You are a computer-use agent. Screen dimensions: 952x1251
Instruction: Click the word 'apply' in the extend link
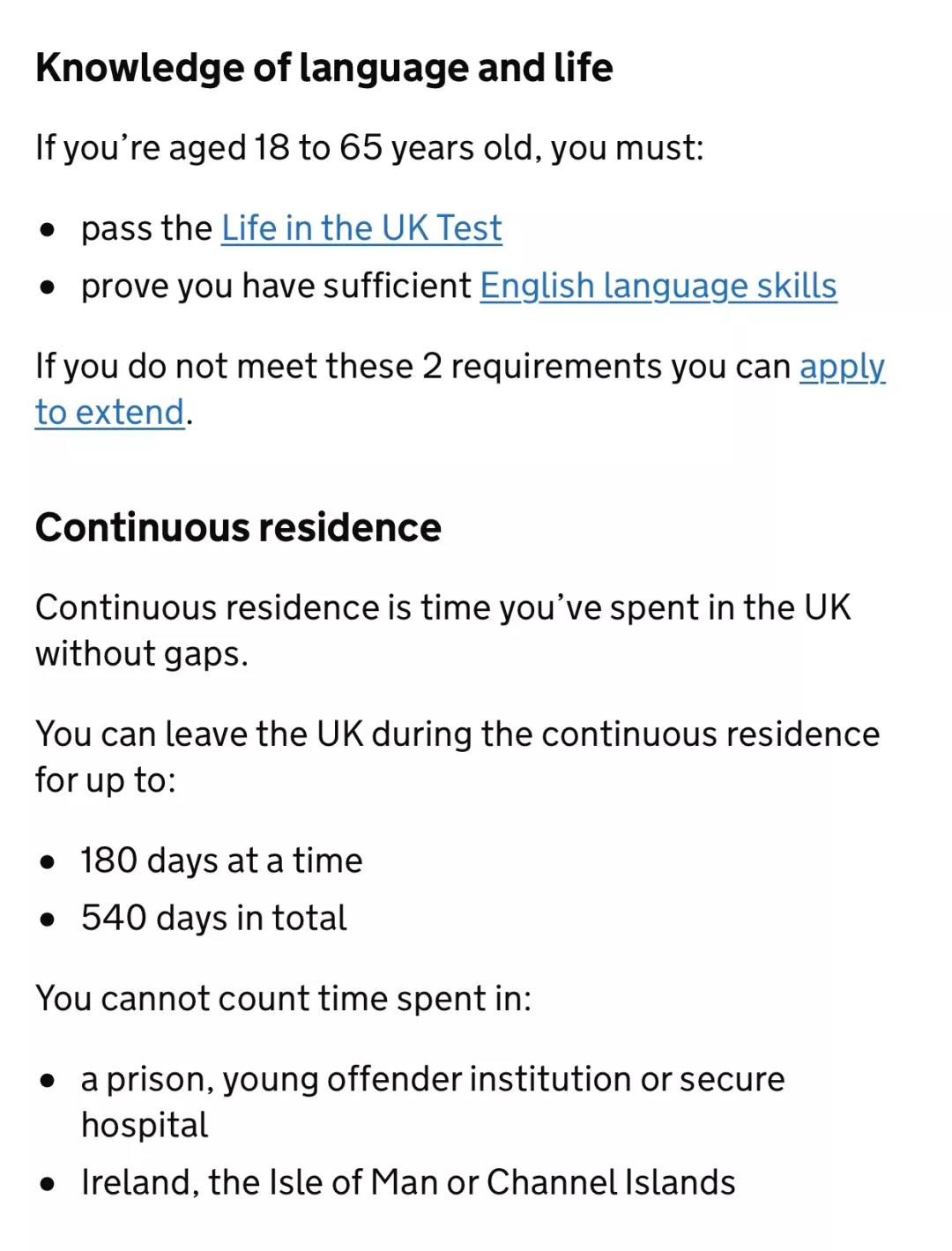tap(842, 367)
